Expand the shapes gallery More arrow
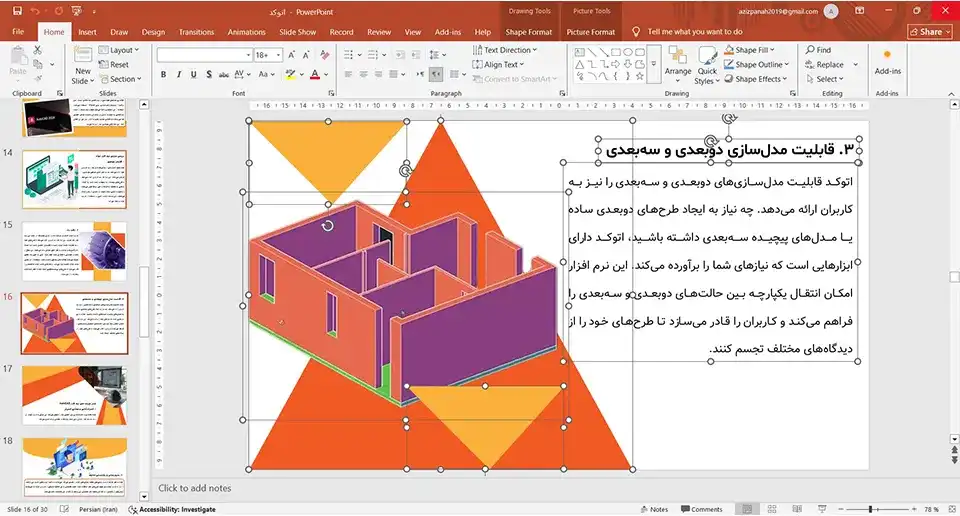 click(x=654, y=64)
